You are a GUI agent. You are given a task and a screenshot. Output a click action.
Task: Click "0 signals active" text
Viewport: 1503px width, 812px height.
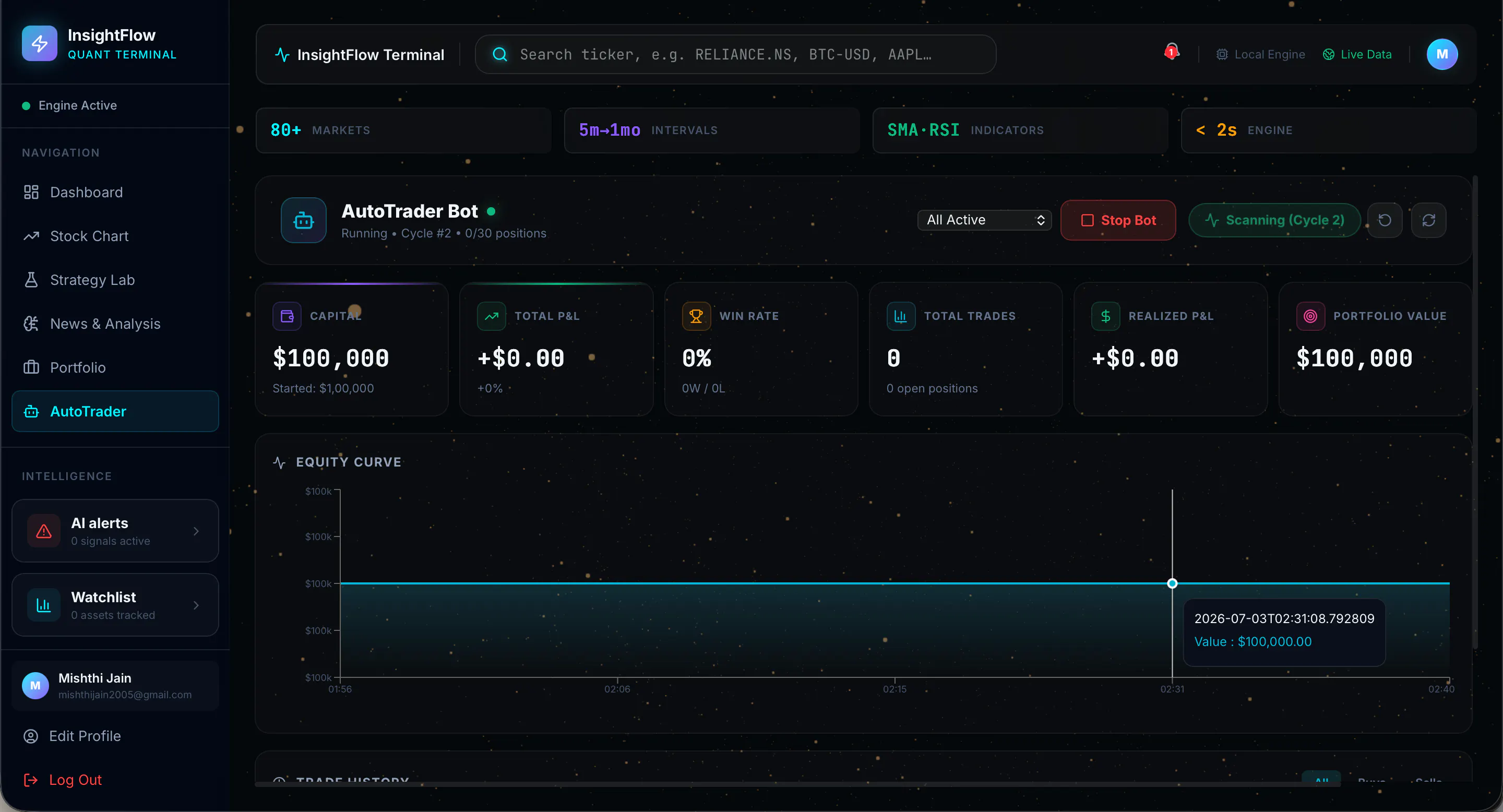click(110, 541)
